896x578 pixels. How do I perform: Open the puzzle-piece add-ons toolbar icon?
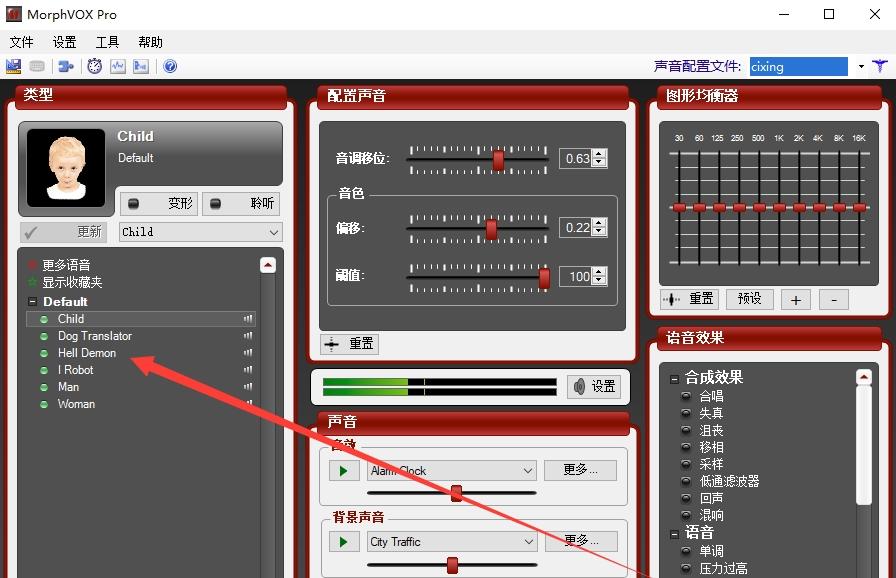pyautogui.click(x=66, y=66)
